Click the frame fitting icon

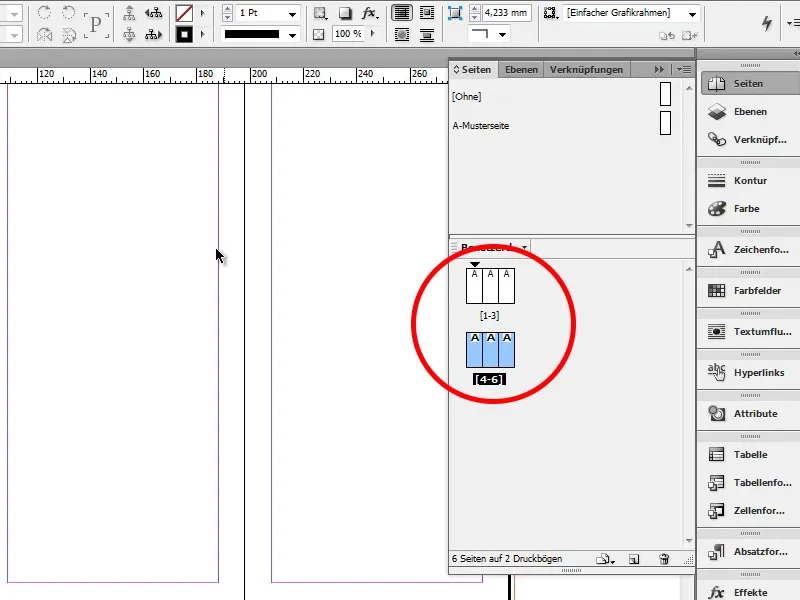point(455,13)
